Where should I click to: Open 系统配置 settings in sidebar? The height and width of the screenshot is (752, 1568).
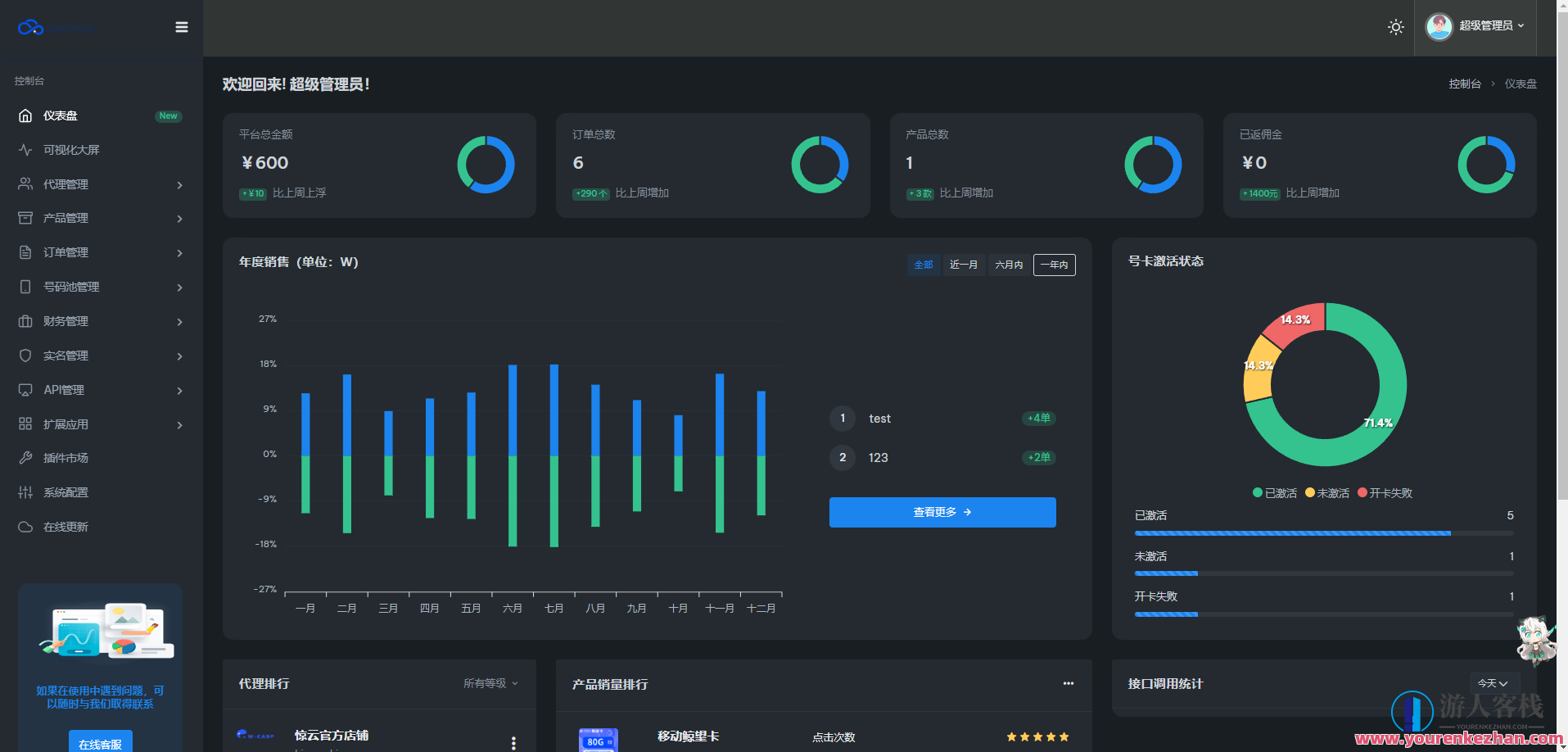[x=66, y=492]
